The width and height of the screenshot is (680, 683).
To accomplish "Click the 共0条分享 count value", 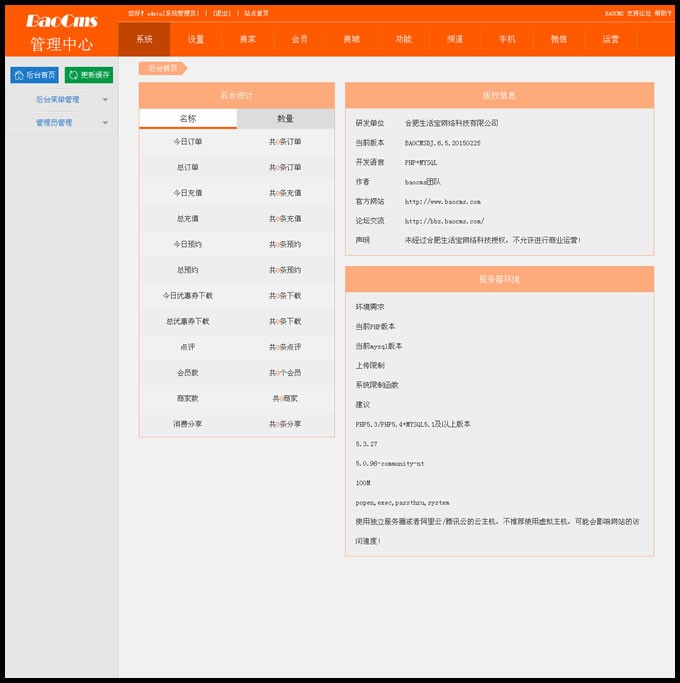I will [285, 424].
